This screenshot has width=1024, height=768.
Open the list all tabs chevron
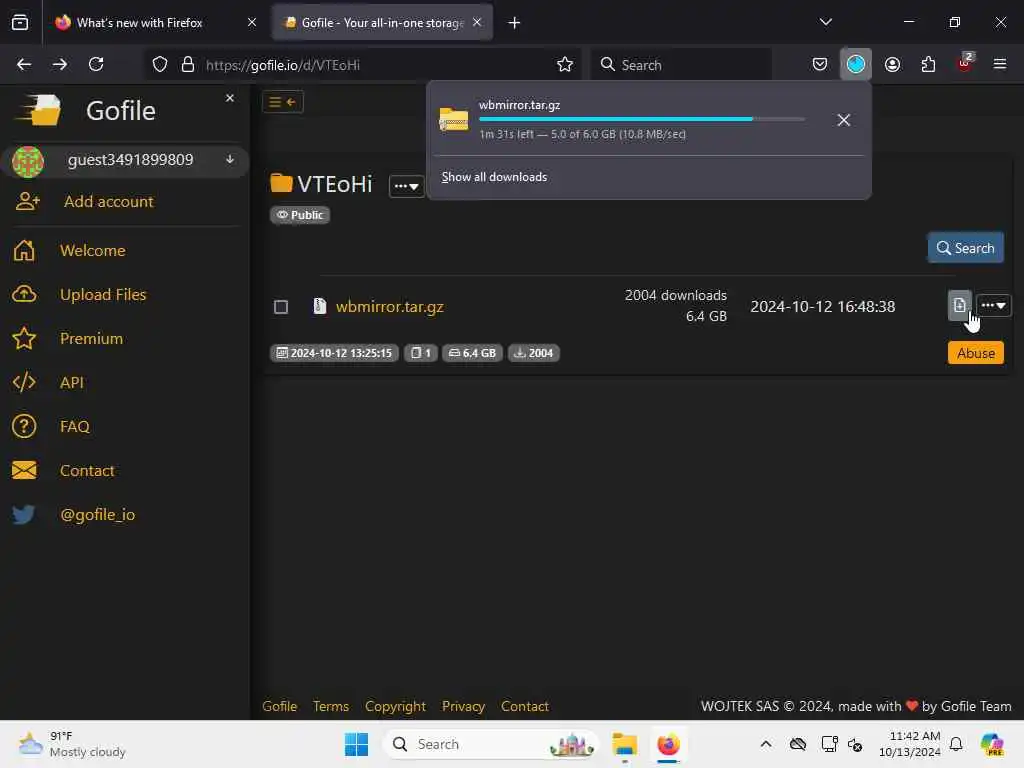(x=825, y=22)
